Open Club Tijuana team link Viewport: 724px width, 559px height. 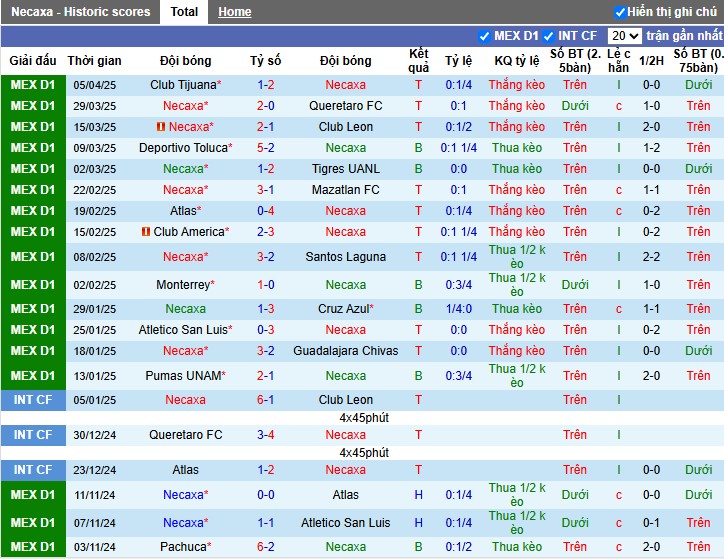click(x=183, y=84)
